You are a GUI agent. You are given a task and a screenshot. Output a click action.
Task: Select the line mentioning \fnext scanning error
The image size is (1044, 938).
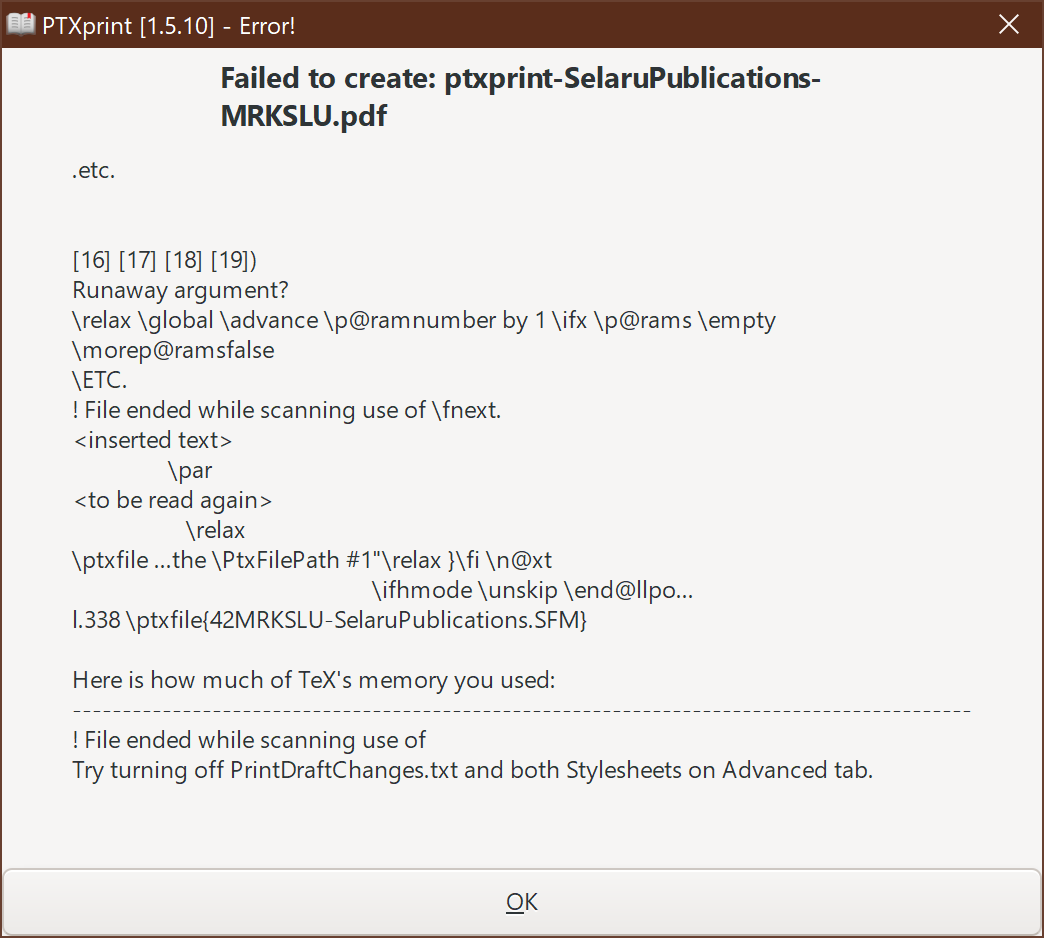pyautogui.click(x=285, y=410)
